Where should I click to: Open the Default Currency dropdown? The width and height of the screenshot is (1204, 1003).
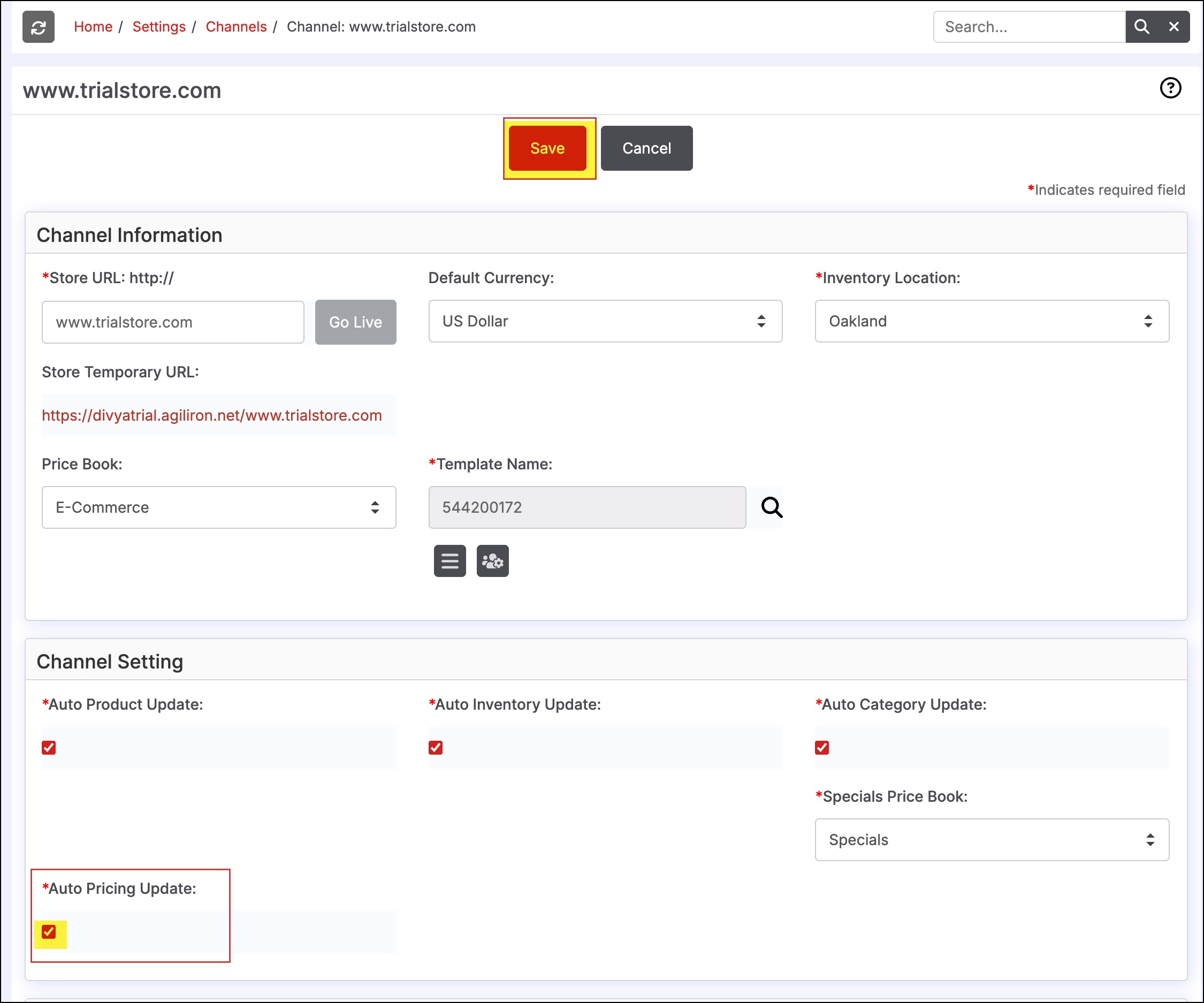pos(605,321)
